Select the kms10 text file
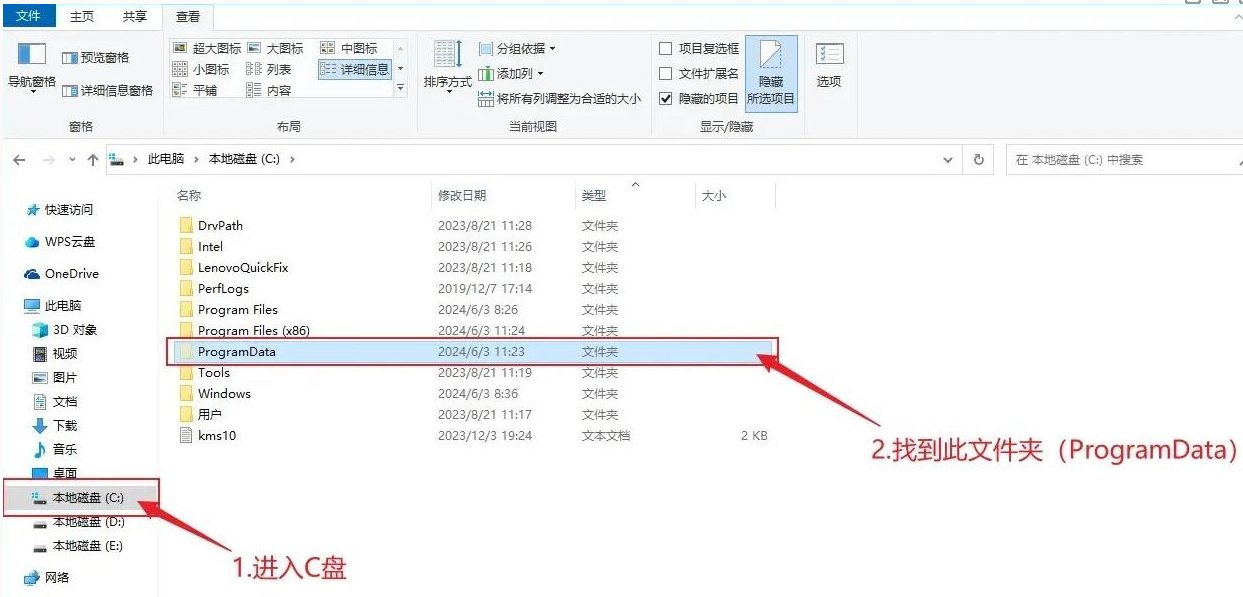Viewport: 1243px width, 597px height. (216, 436)
